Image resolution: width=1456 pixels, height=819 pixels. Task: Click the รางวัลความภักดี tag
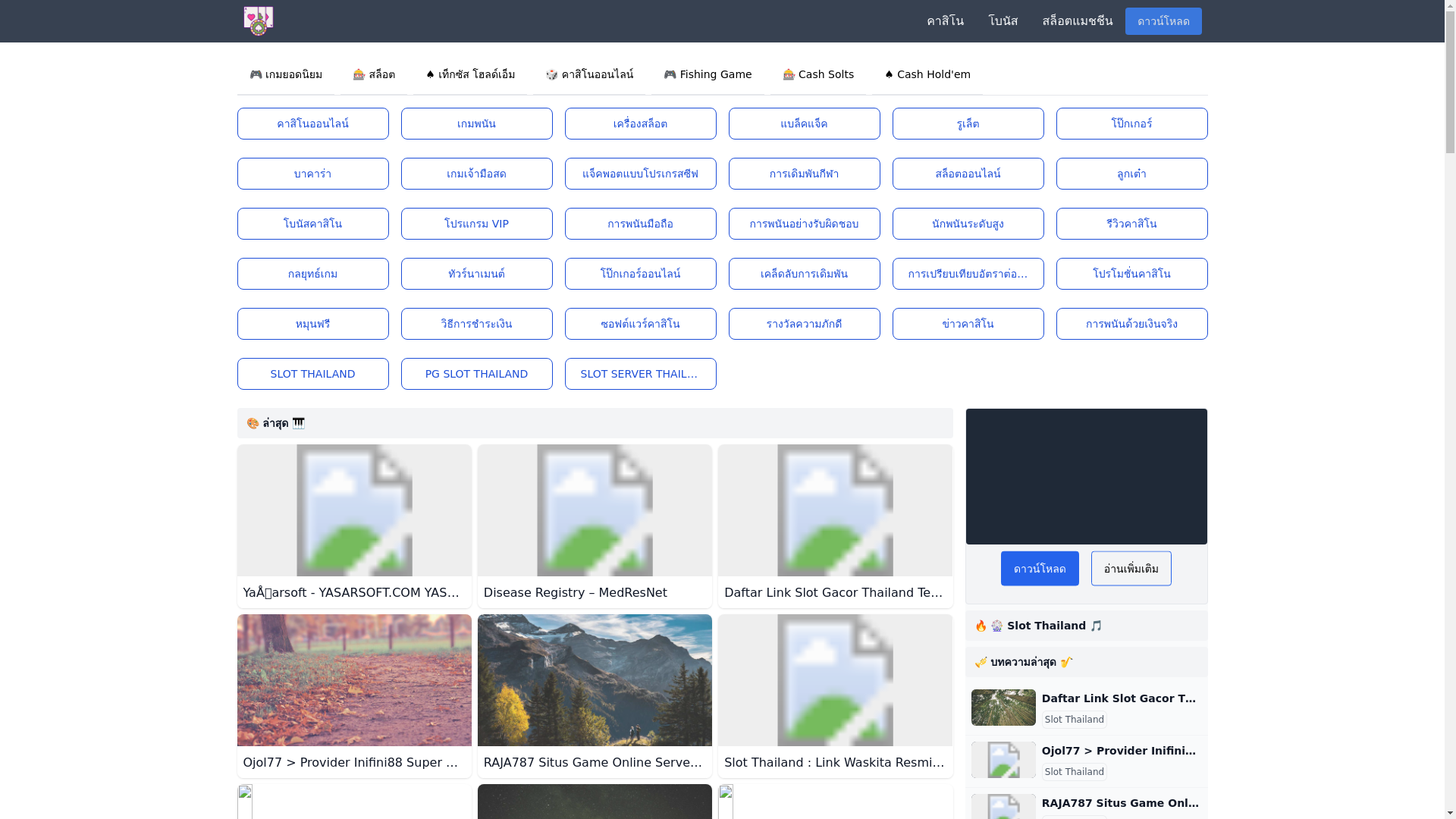pos(805,324)
